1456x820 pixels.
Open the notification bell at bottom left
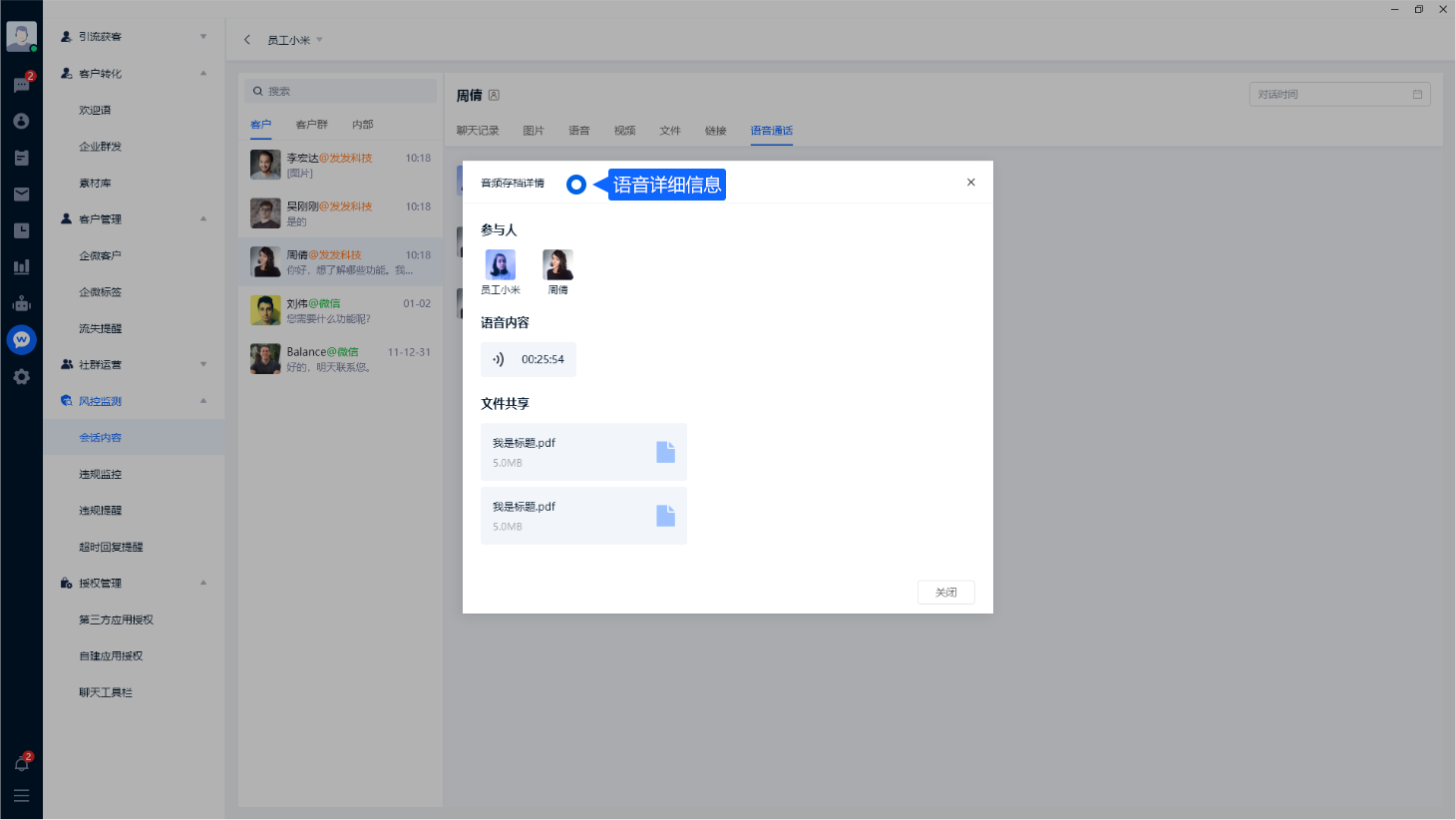tap(21, 763)
